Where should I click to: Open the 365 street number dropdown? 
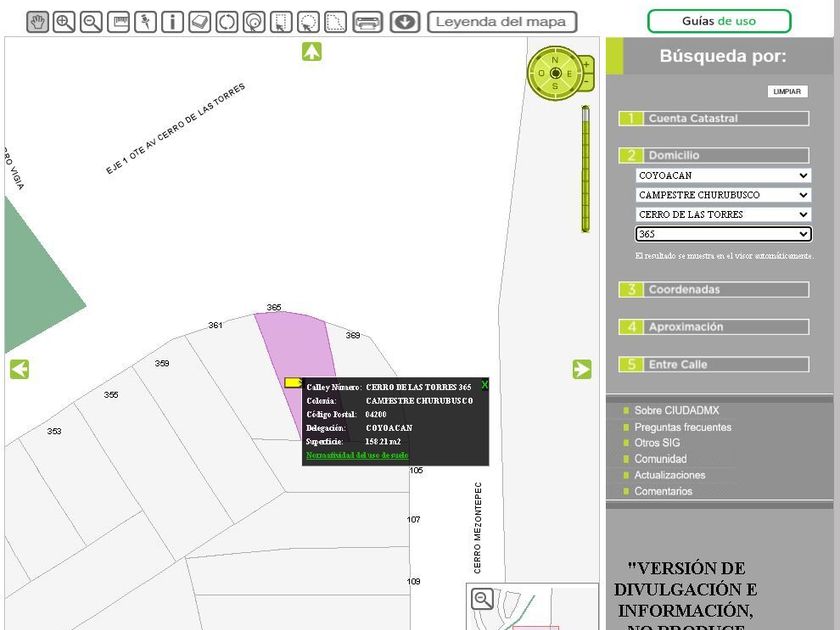723,234
